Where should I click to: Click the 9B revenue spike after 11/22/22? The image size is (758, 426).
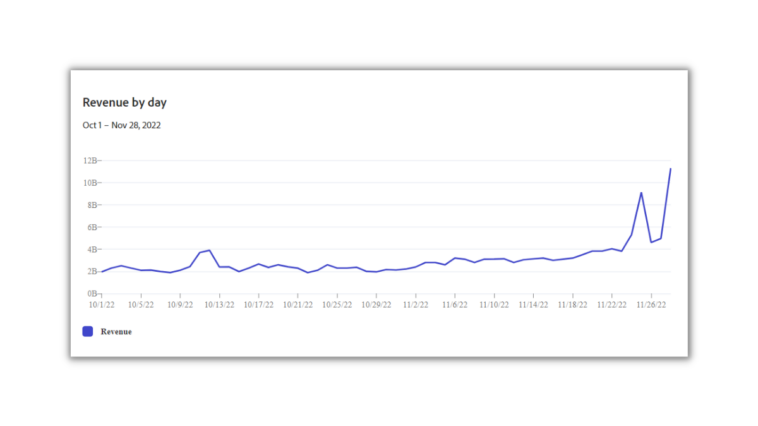[x=641, y=192]
